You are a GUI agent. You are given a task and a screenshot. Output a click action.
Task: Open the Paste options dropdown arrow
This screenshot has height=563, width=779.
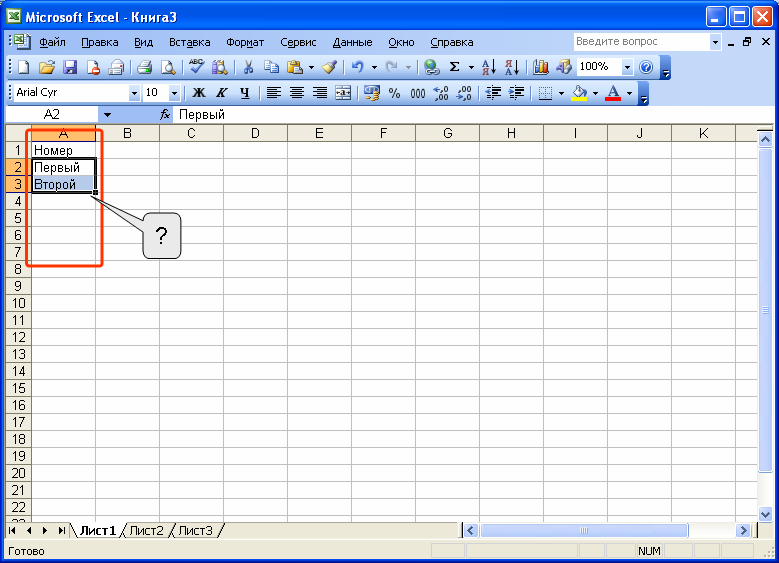click(x=312, y=67)
